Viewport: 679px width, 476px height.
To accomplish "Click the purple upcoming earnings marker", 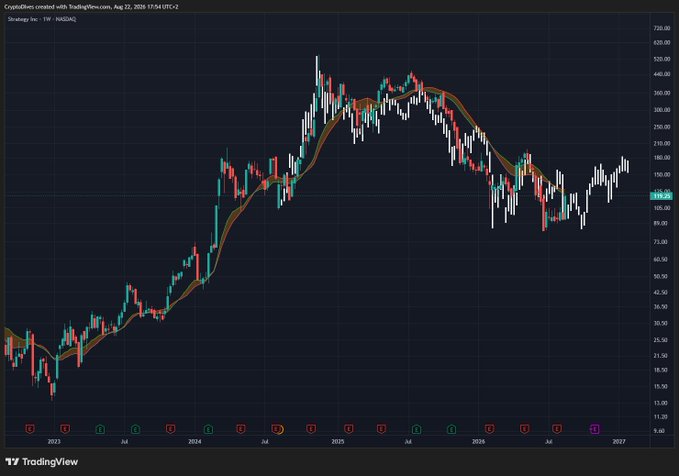I will pos(595,429).
